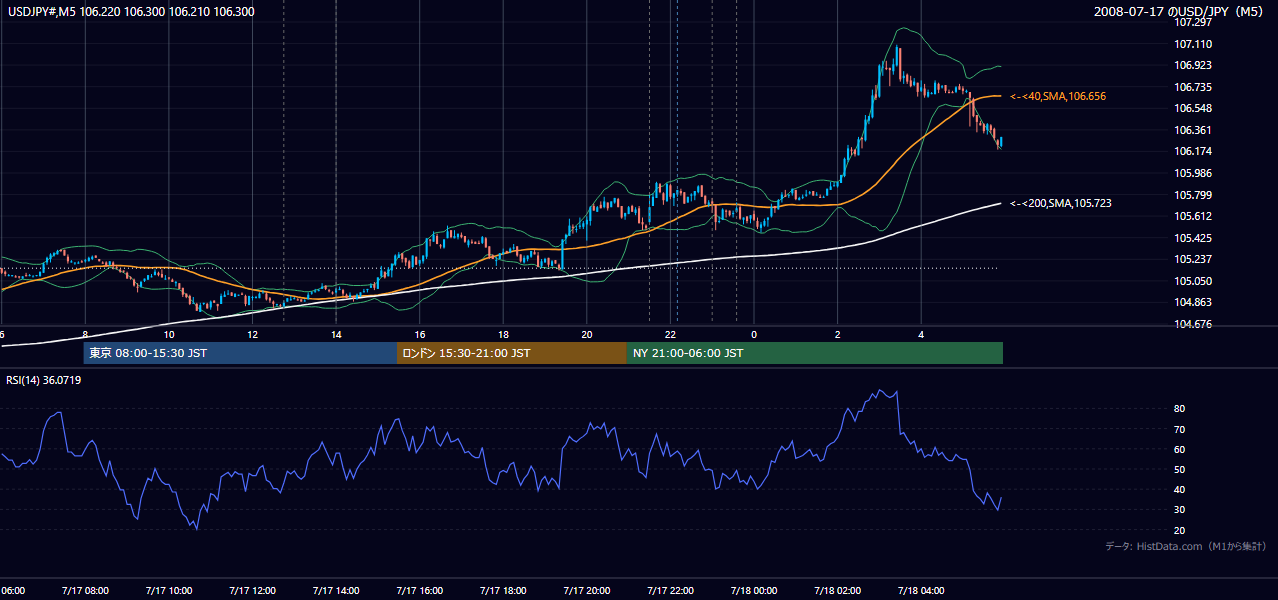Screen dimensions: 1278x600
Task: Click price axis value 105.612
Action: [x=1194, y=216]
